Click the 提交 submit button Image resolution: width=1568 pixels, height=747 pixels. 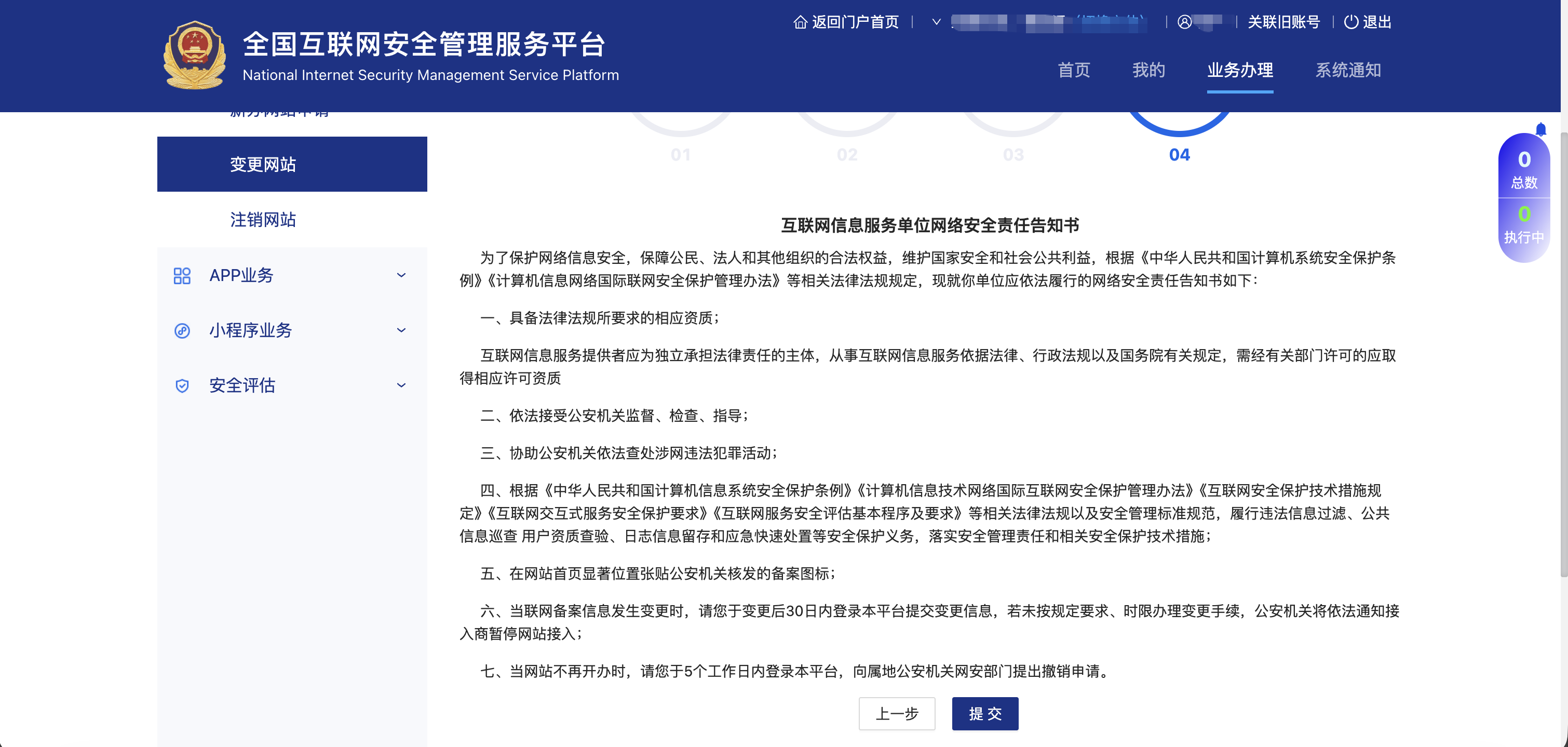pos(985,714)
